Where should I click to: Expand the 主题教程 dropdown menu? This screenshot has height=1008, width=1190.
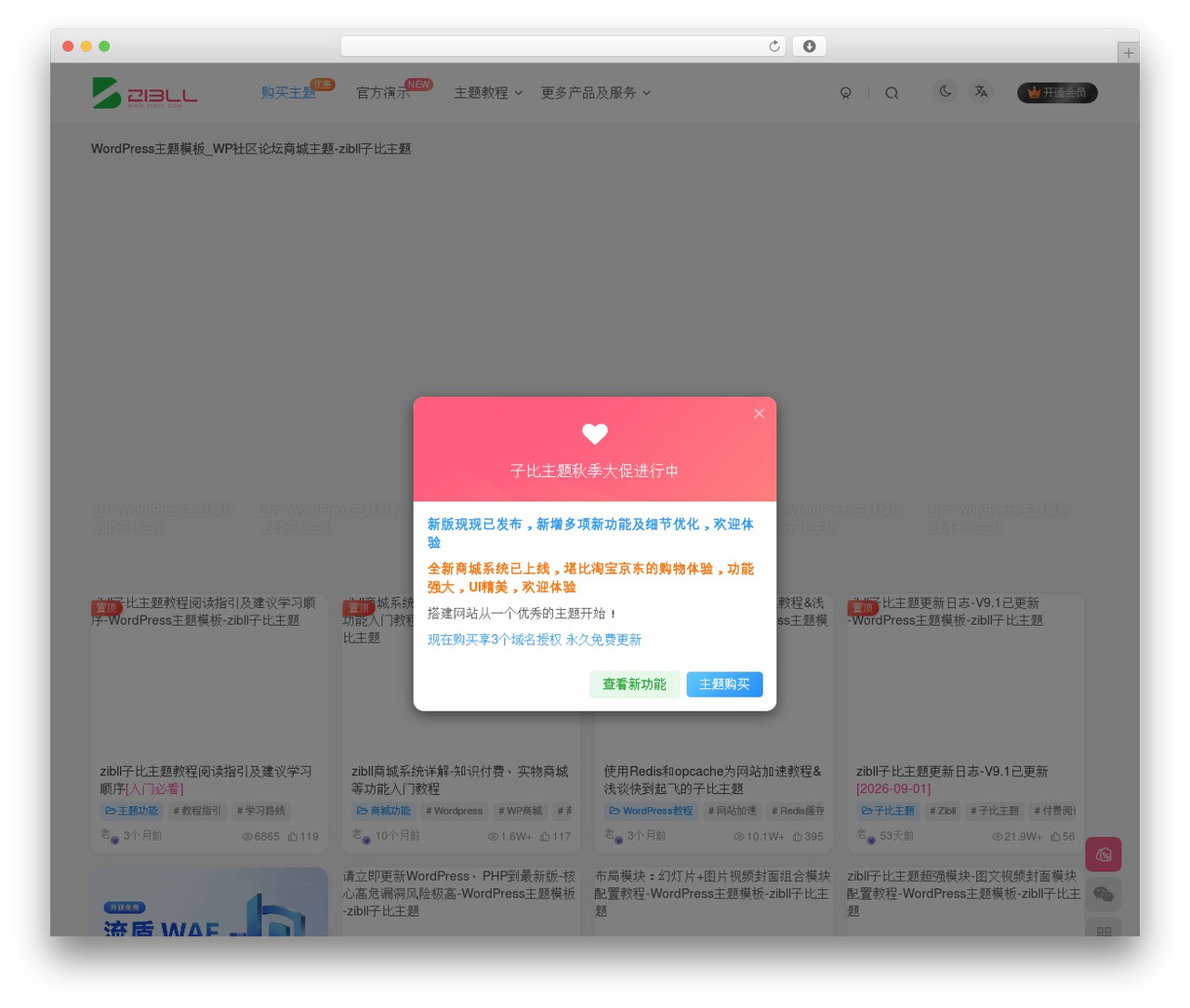488,93
